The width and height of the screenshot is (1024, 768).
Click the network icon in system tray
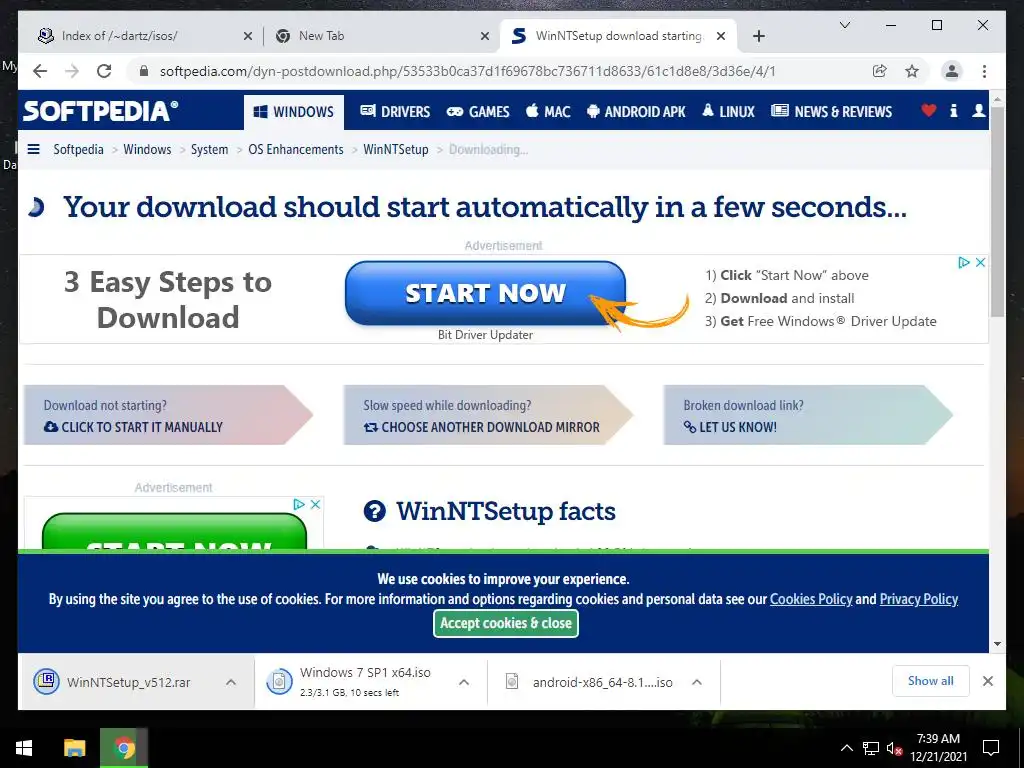pos(871,748)
